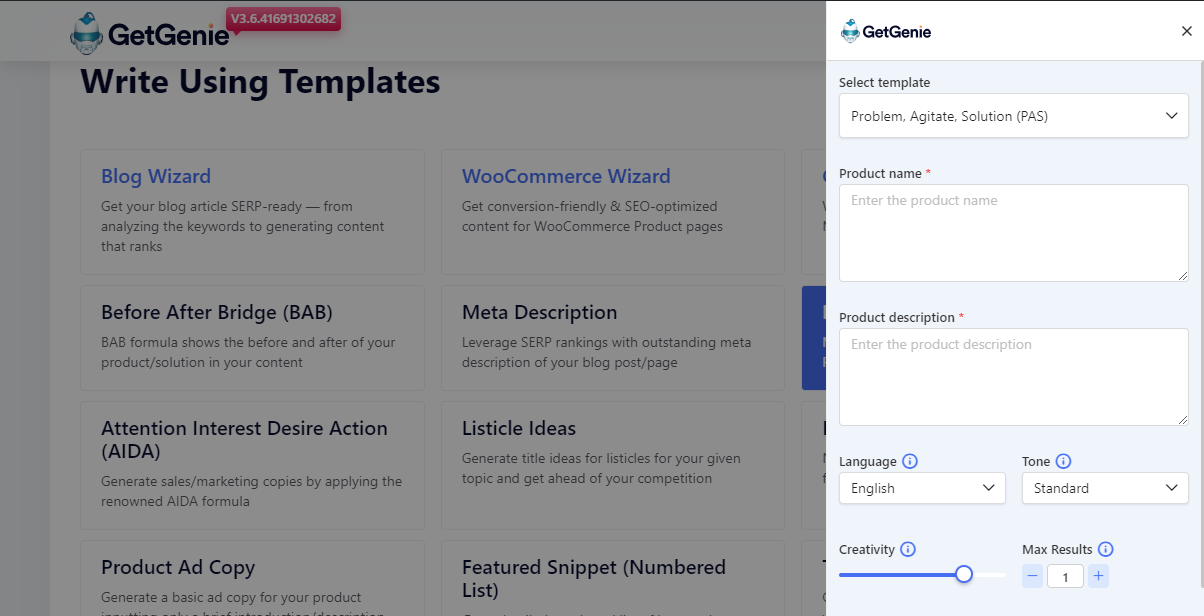
Task: Click the Creativity slider handle
Action: [x=964, y=574]
